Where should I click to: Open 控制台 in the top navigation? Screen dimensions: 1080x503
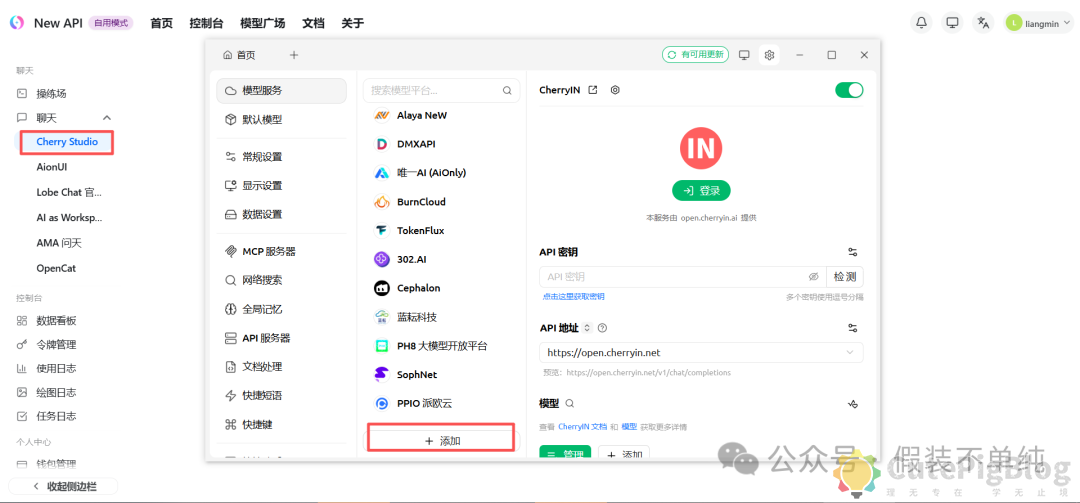(x=207, y=23)
